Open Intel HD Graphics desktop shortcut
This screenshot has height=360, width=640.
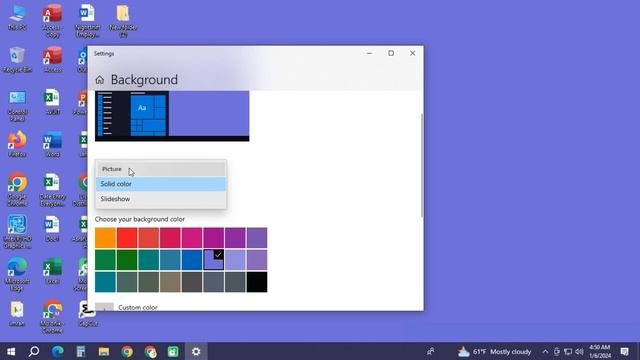click(x=17, y=232)
